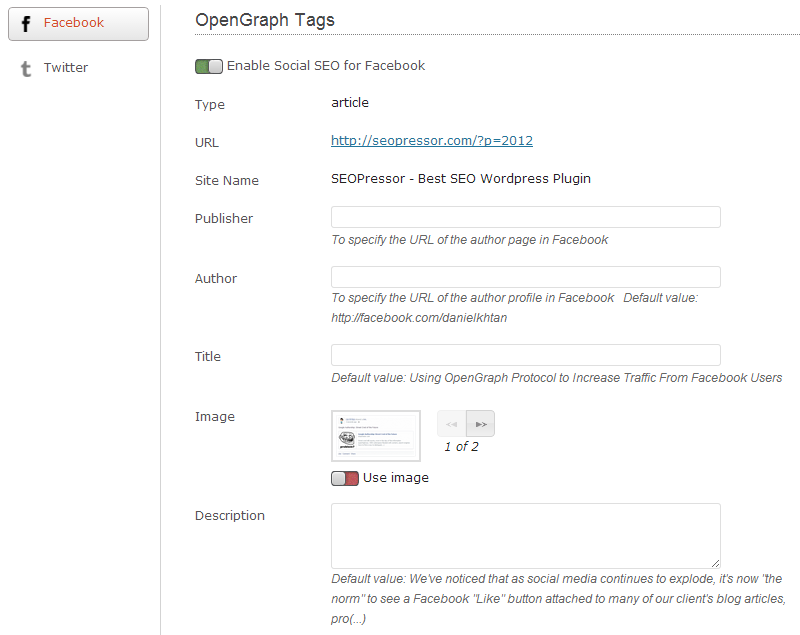Click the 'Type' field label
The image size is (800, 635).
tap(210, 105)
